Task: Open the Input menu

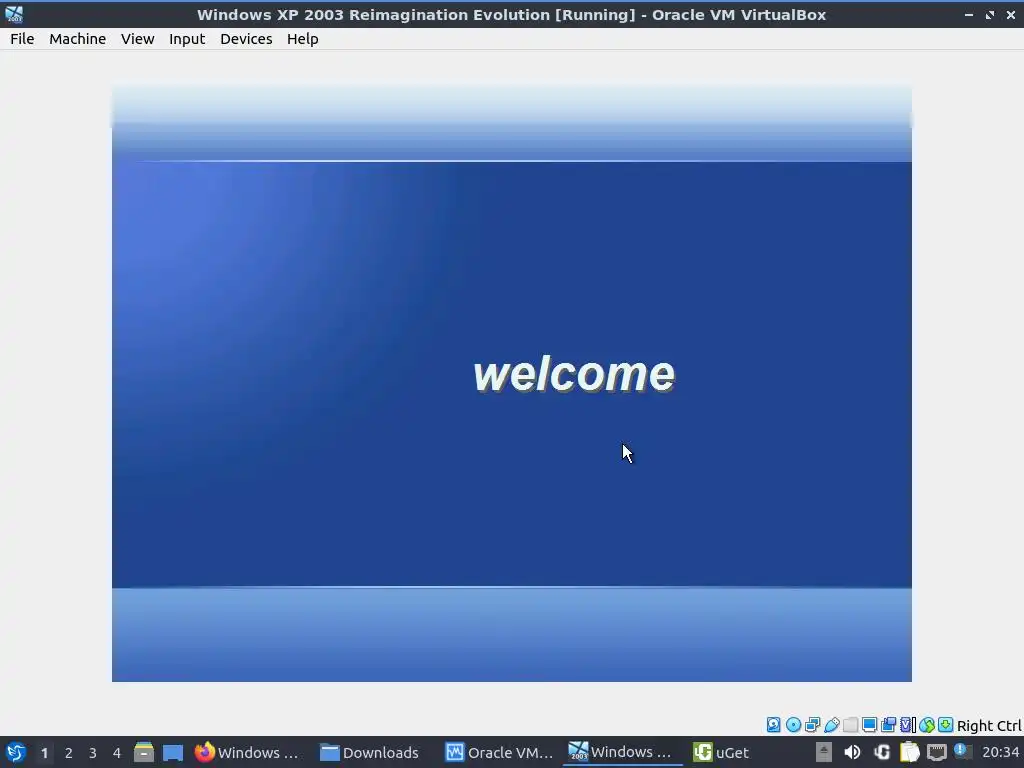Action: (187, 39)
